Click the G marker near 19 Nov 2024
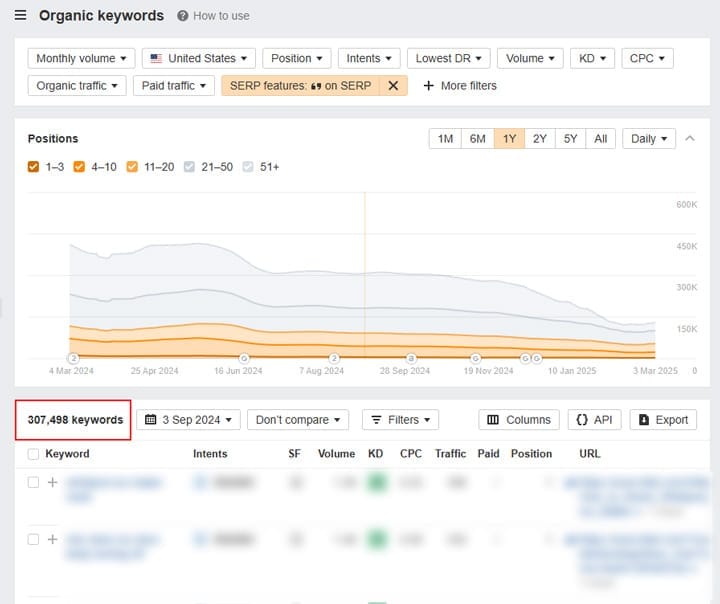The image size is (720, 604). 476,358
